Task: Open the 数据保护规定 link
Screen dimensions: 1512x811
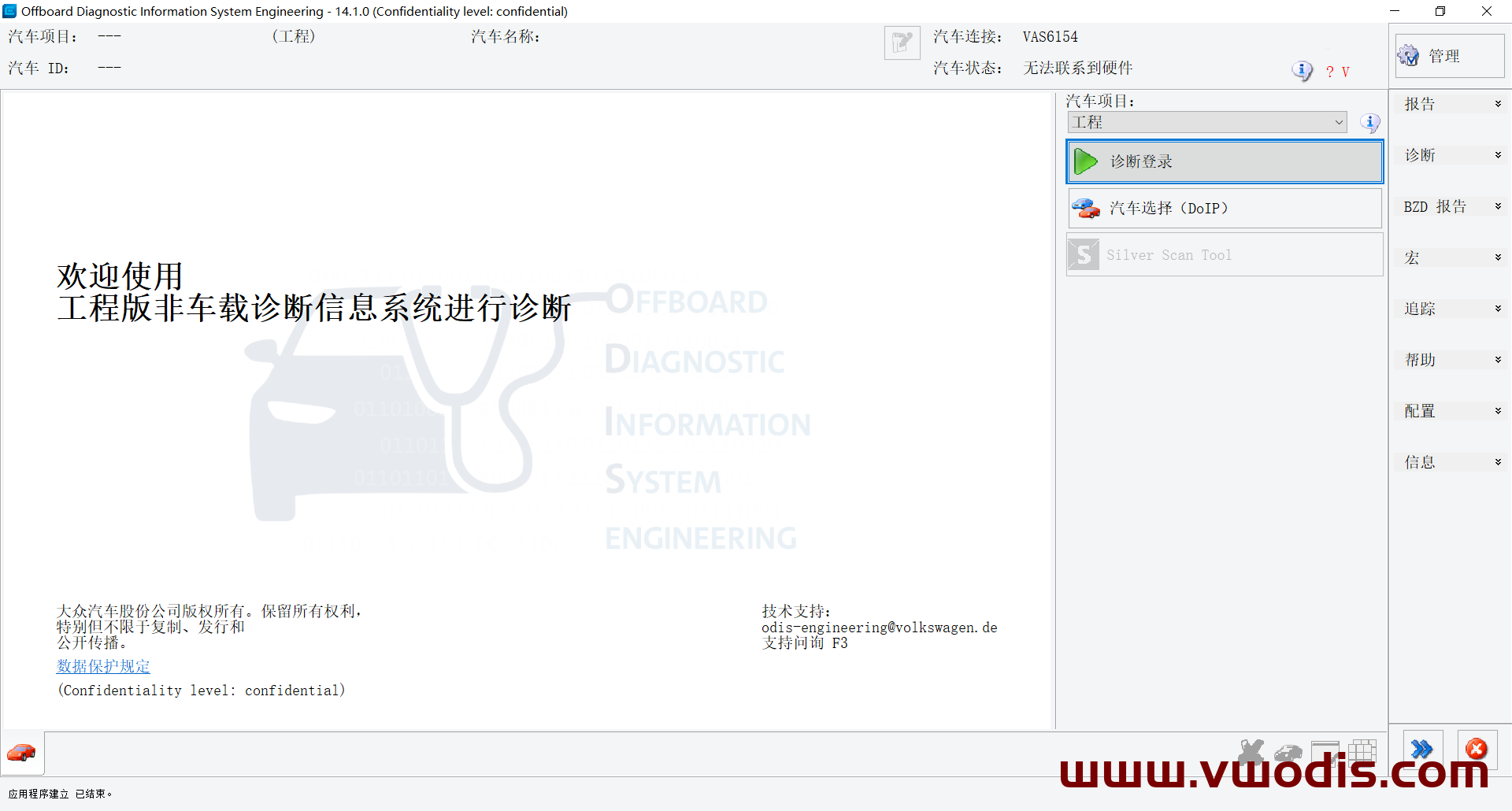Action: tap(103, 666)
